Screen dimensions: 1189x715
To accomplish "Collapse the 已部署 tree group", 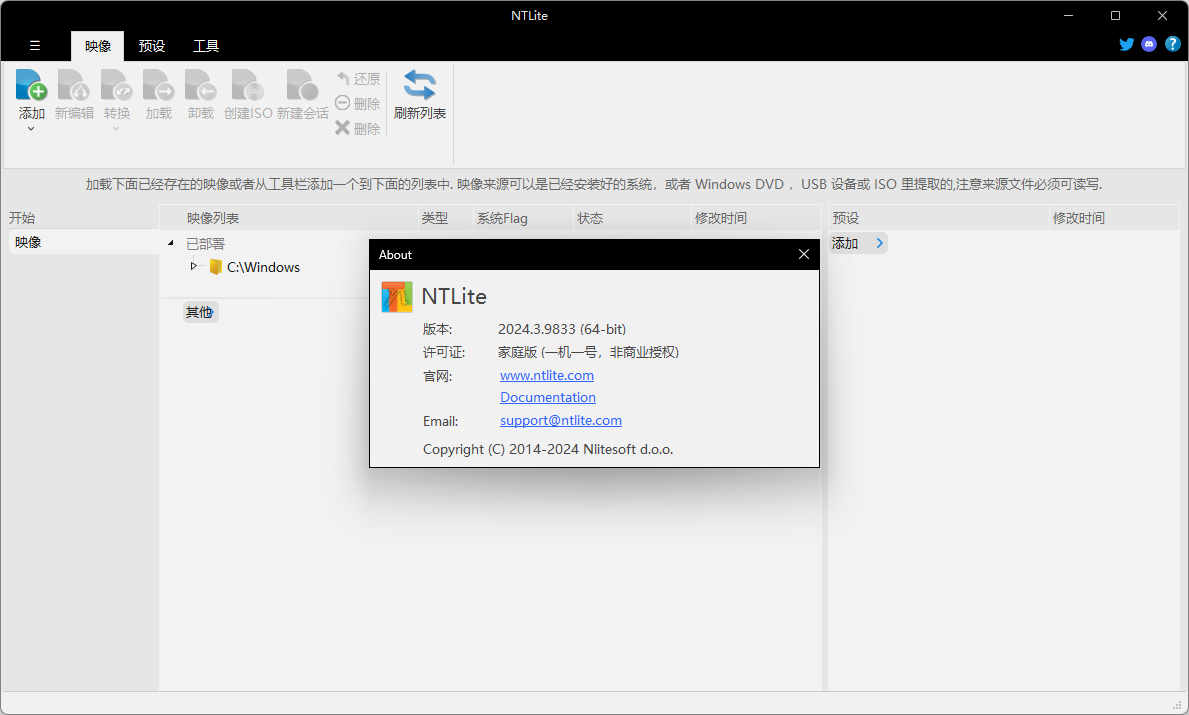I will pyautogui.click(x=171, y=243).
